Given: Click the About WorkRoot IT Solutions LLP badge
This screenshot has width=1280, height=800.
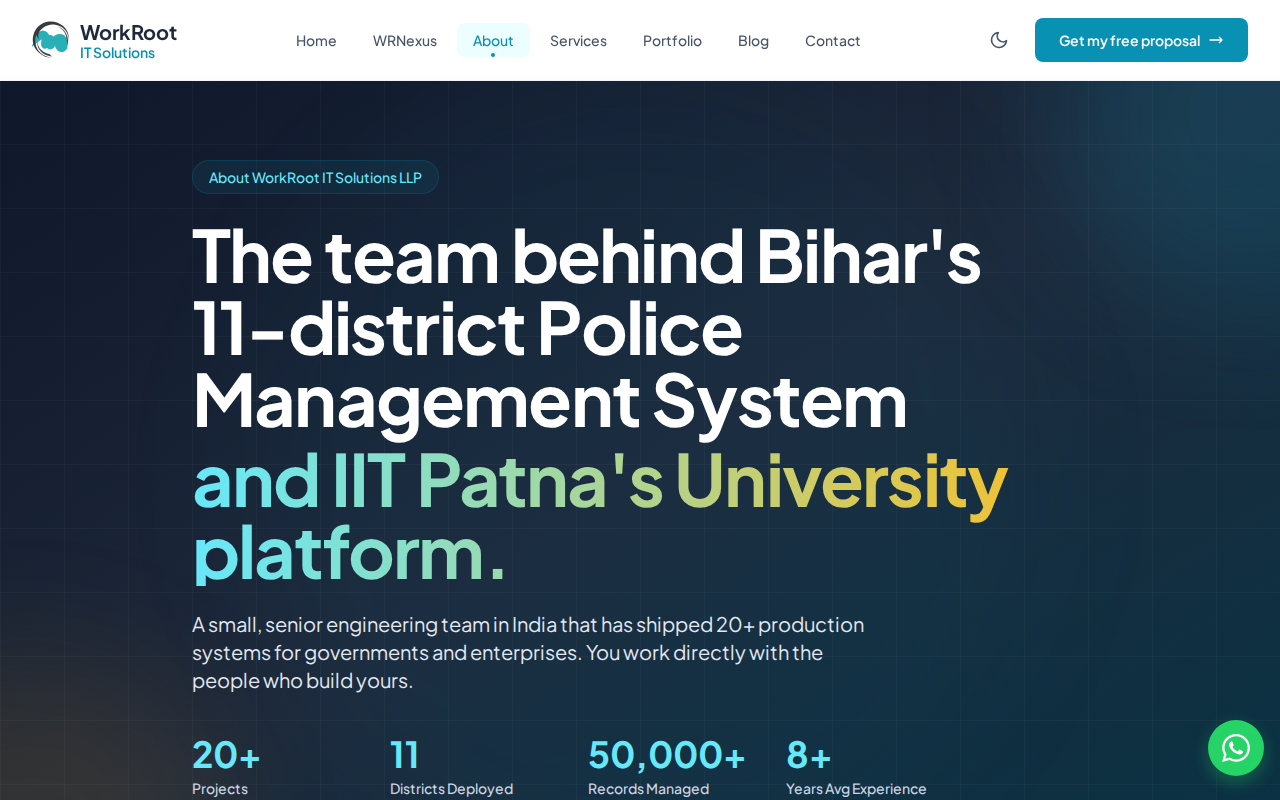Looking at the screenshot, I should 315,177.
